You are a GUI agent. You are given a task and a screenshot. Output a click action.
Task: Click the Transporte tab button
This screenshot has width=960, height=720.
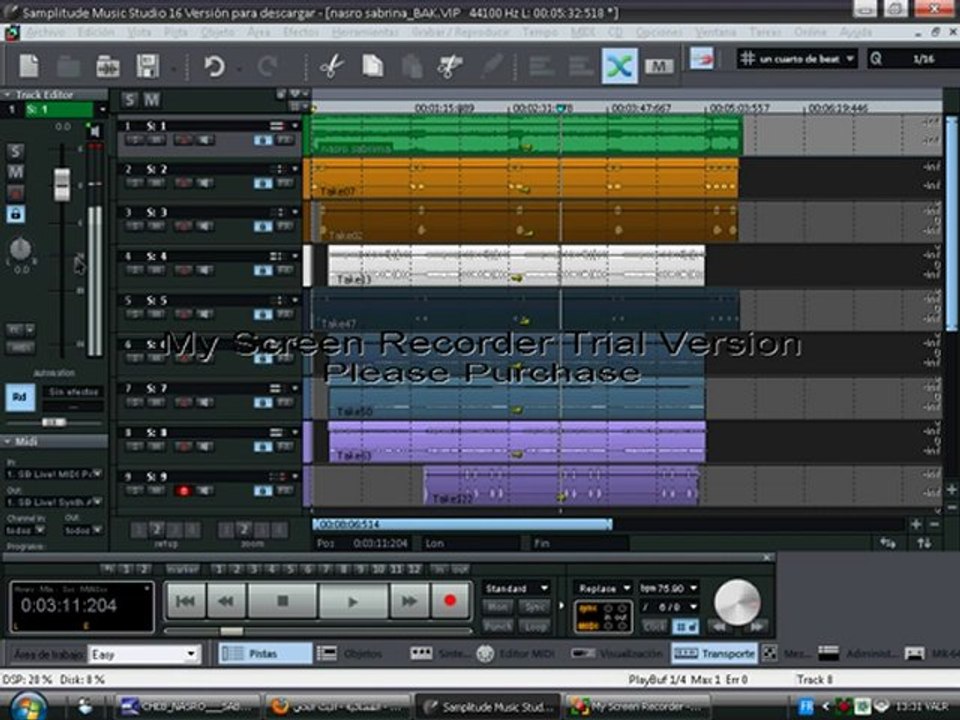(714, 654)
